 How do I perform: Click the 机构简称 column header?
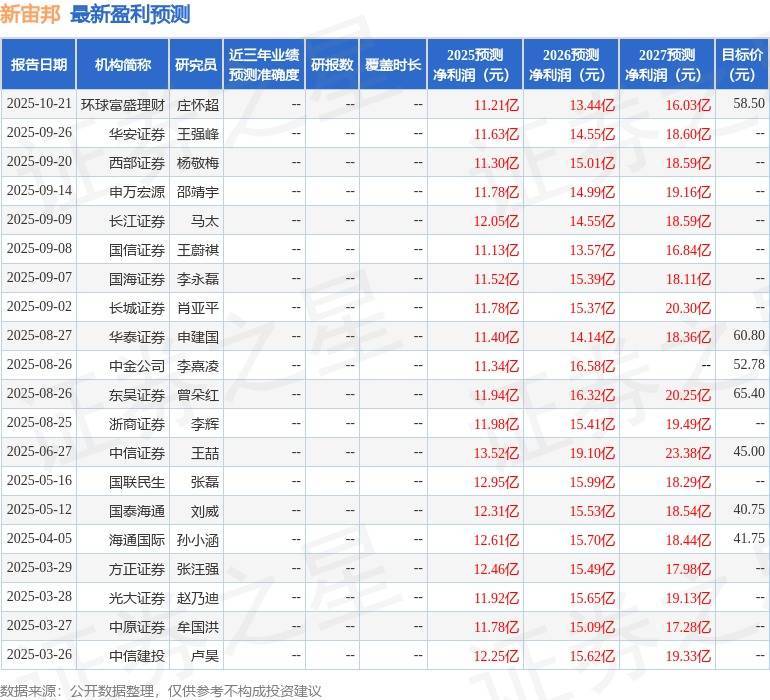click(122, 64)
